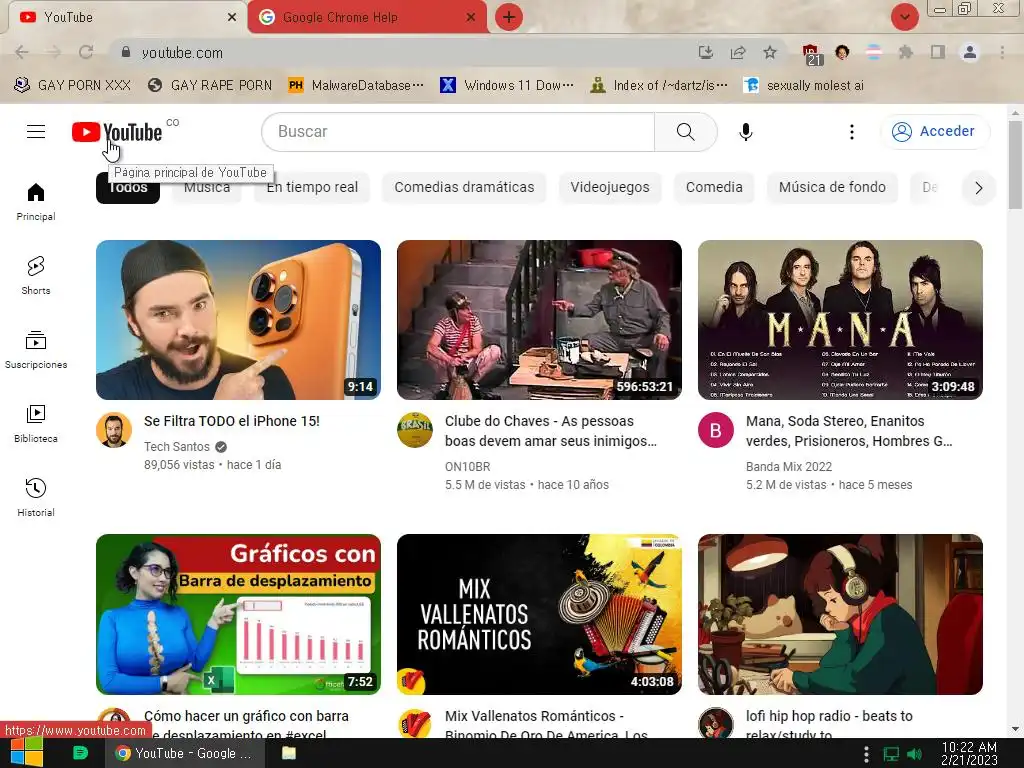Click the page scrollbar down arrow

tap(1015, 729)
